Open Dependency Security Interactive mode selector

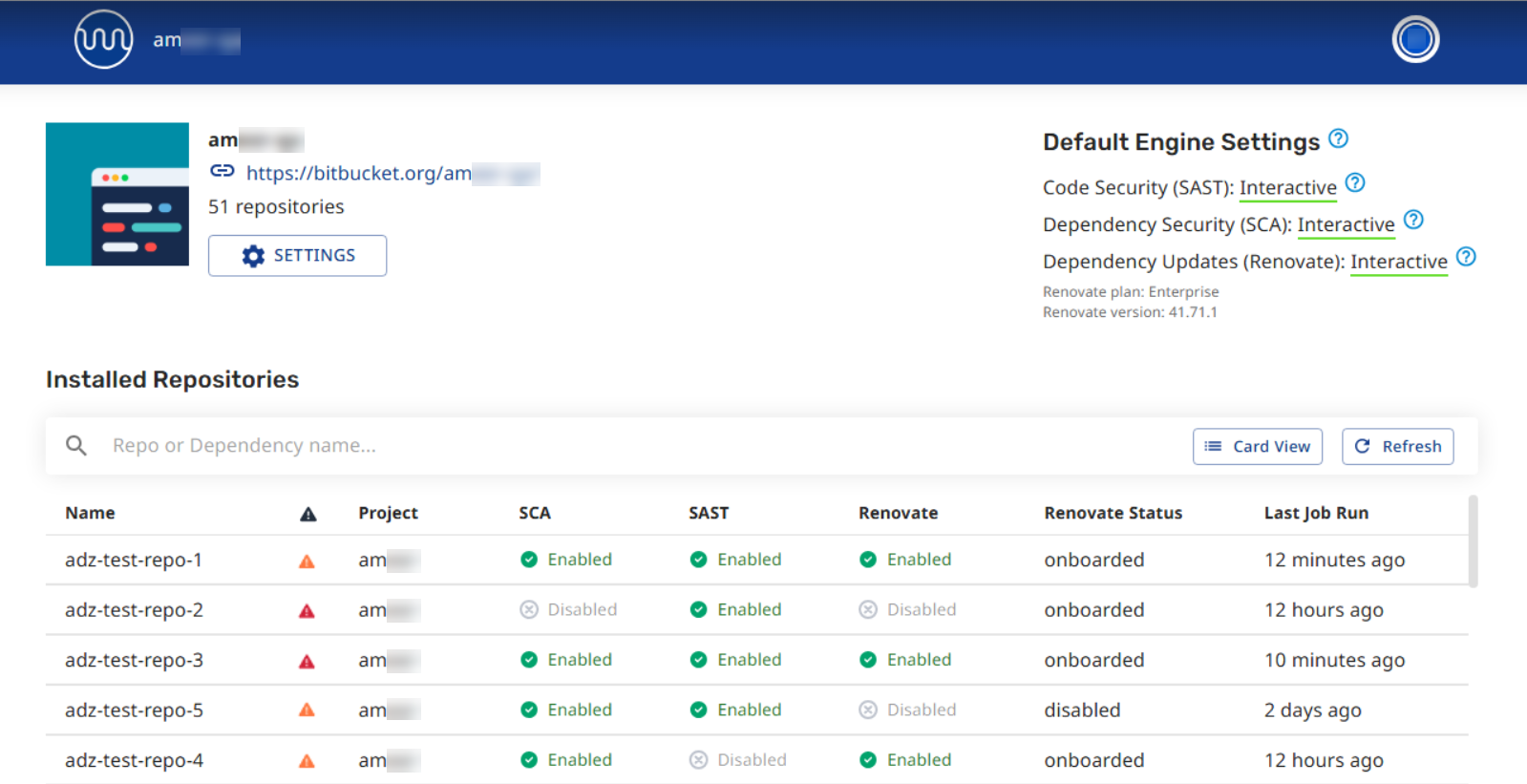point(1345,225)
